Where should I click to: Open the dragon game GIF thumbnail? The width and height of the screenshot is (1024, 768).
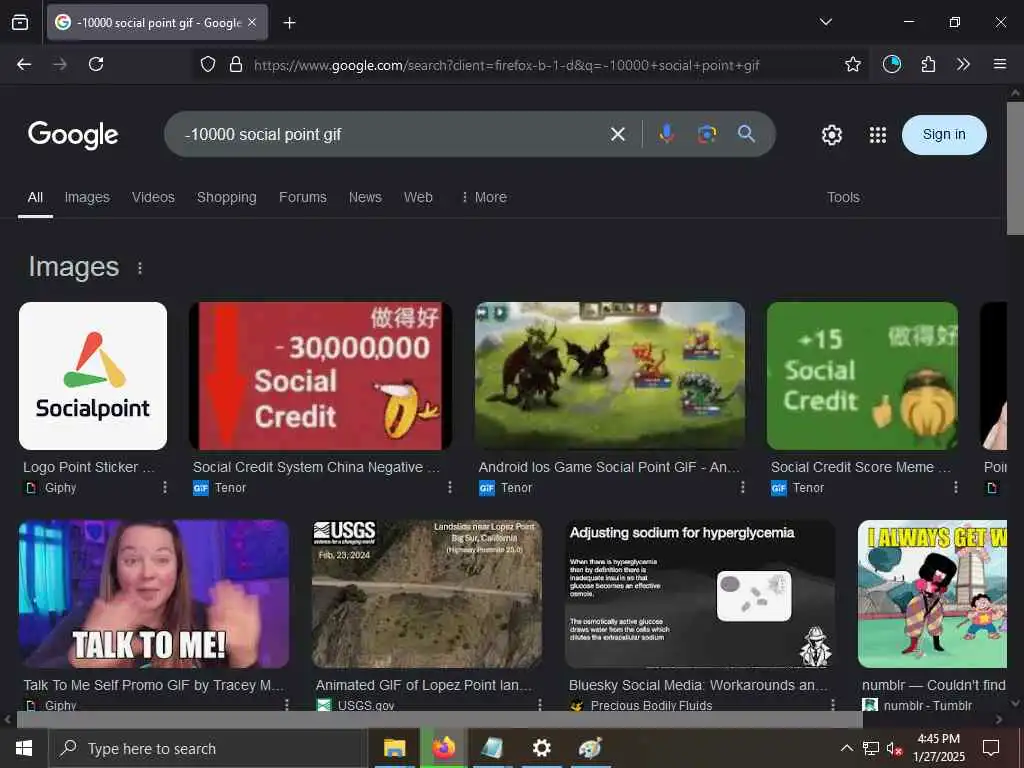tap(610, 376)
